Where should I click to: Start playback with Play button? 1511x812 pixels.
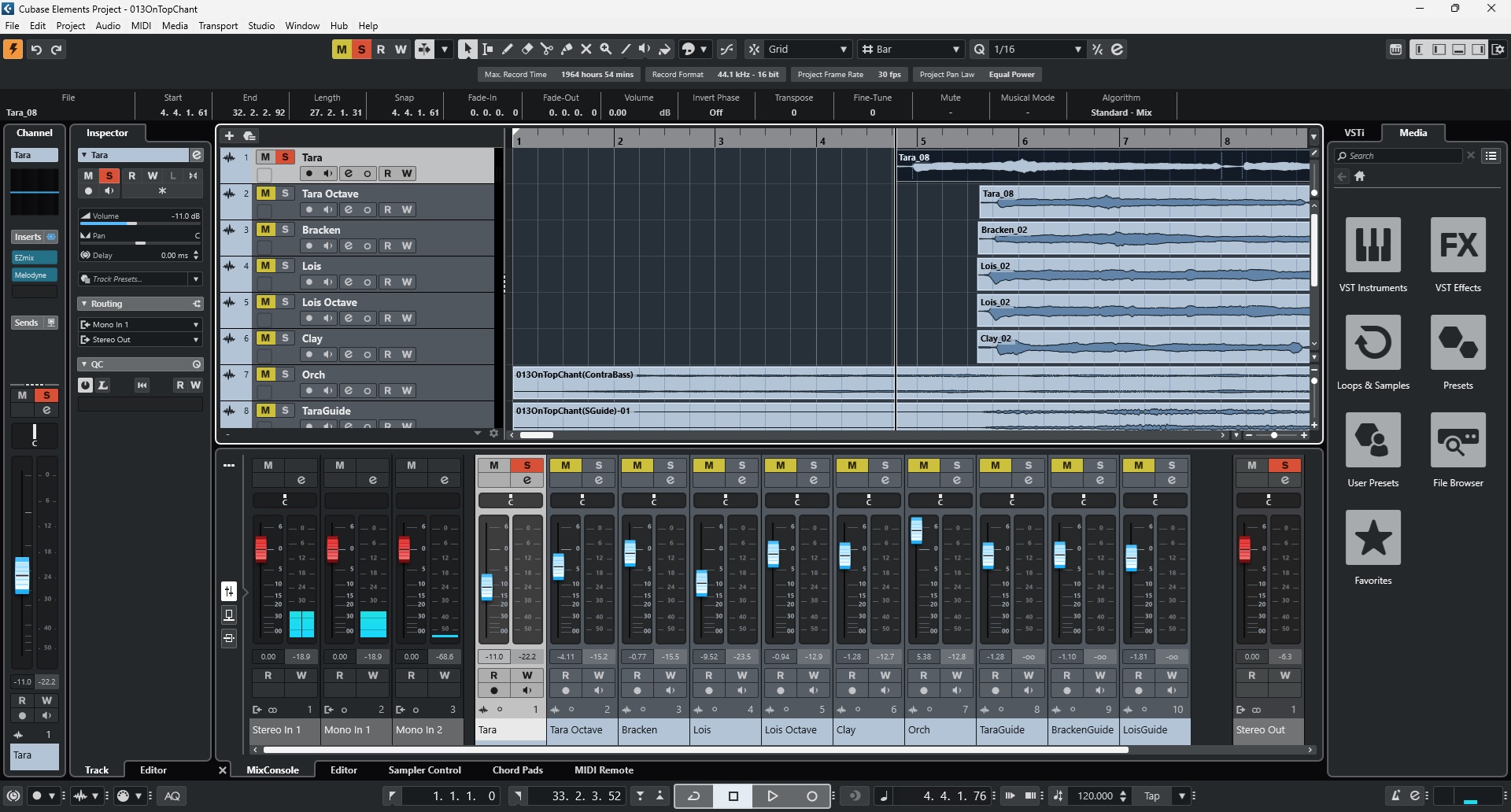(773, 795)
